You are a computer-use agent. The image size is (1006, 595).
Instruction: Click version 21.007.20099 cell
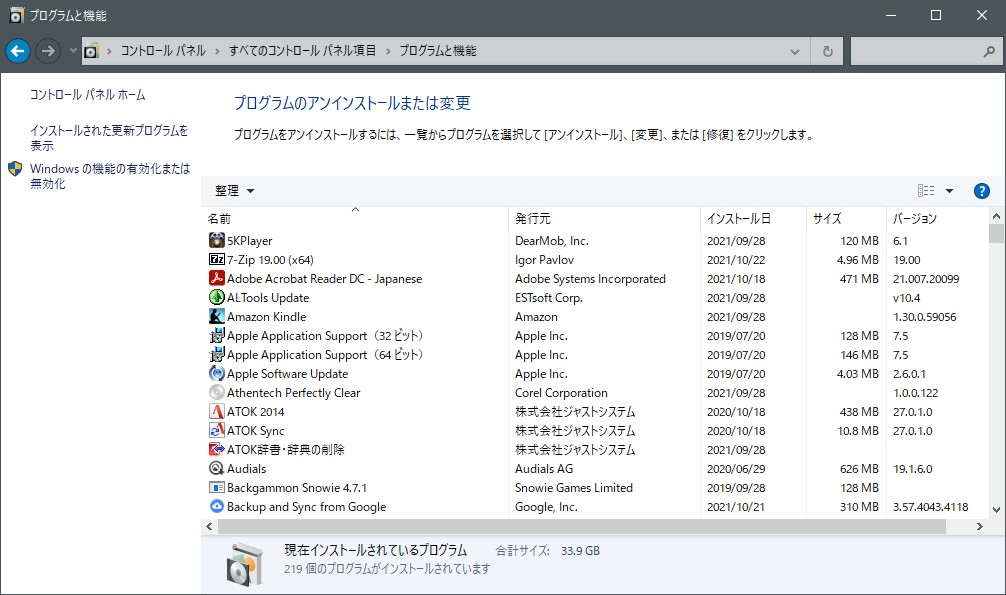pyautogui.click(x=926, y=279)
